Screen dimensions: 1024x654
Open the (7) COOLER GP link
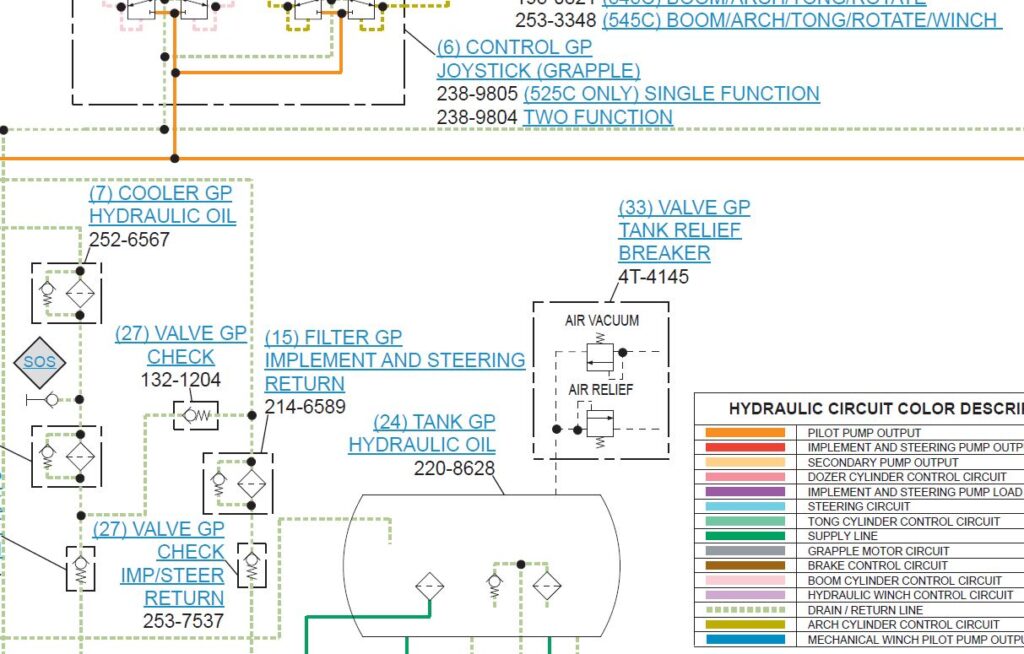[x=161, y=193]
